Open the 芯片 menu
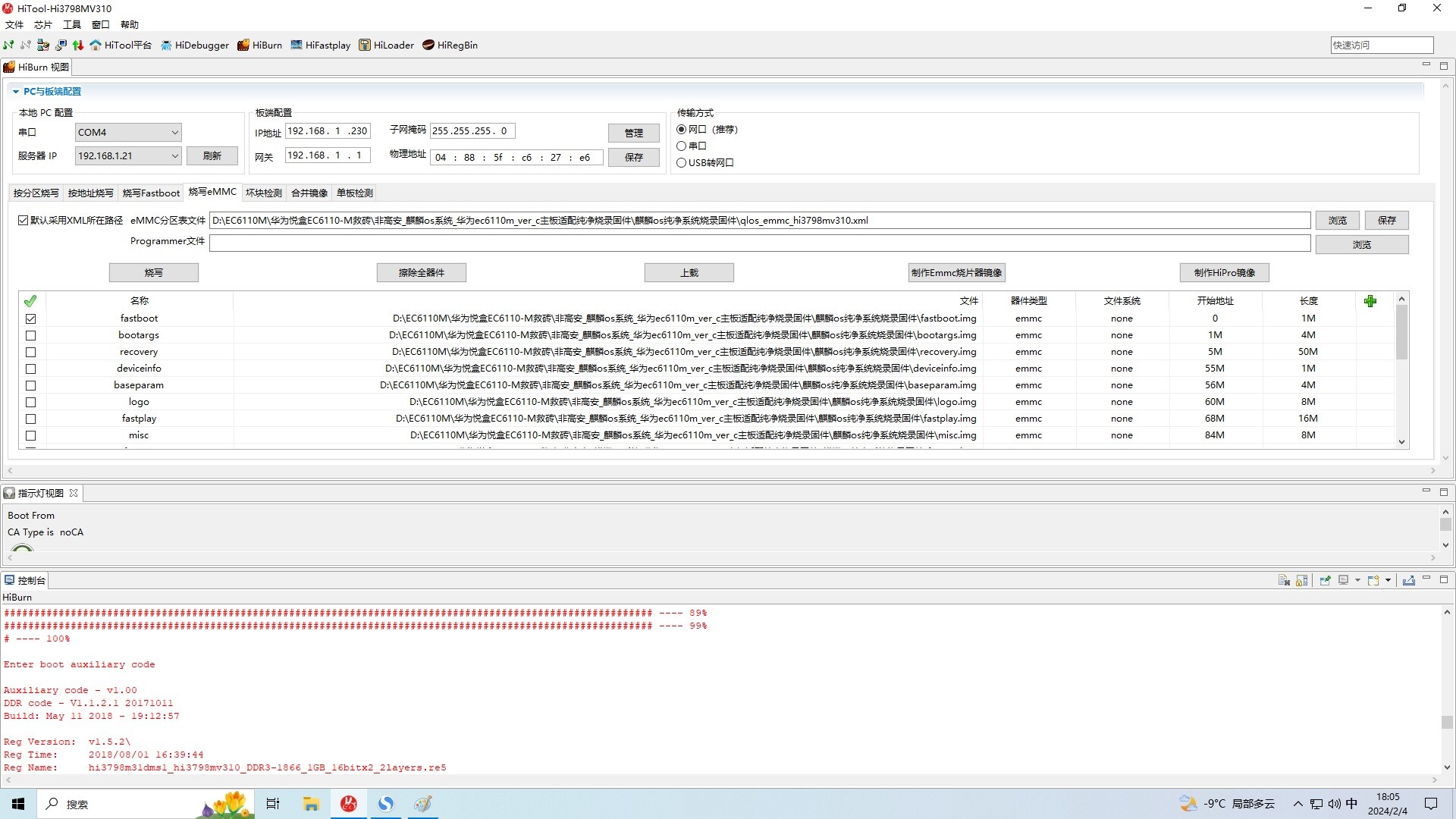1456x819 pixels. [x=43, y=24]
